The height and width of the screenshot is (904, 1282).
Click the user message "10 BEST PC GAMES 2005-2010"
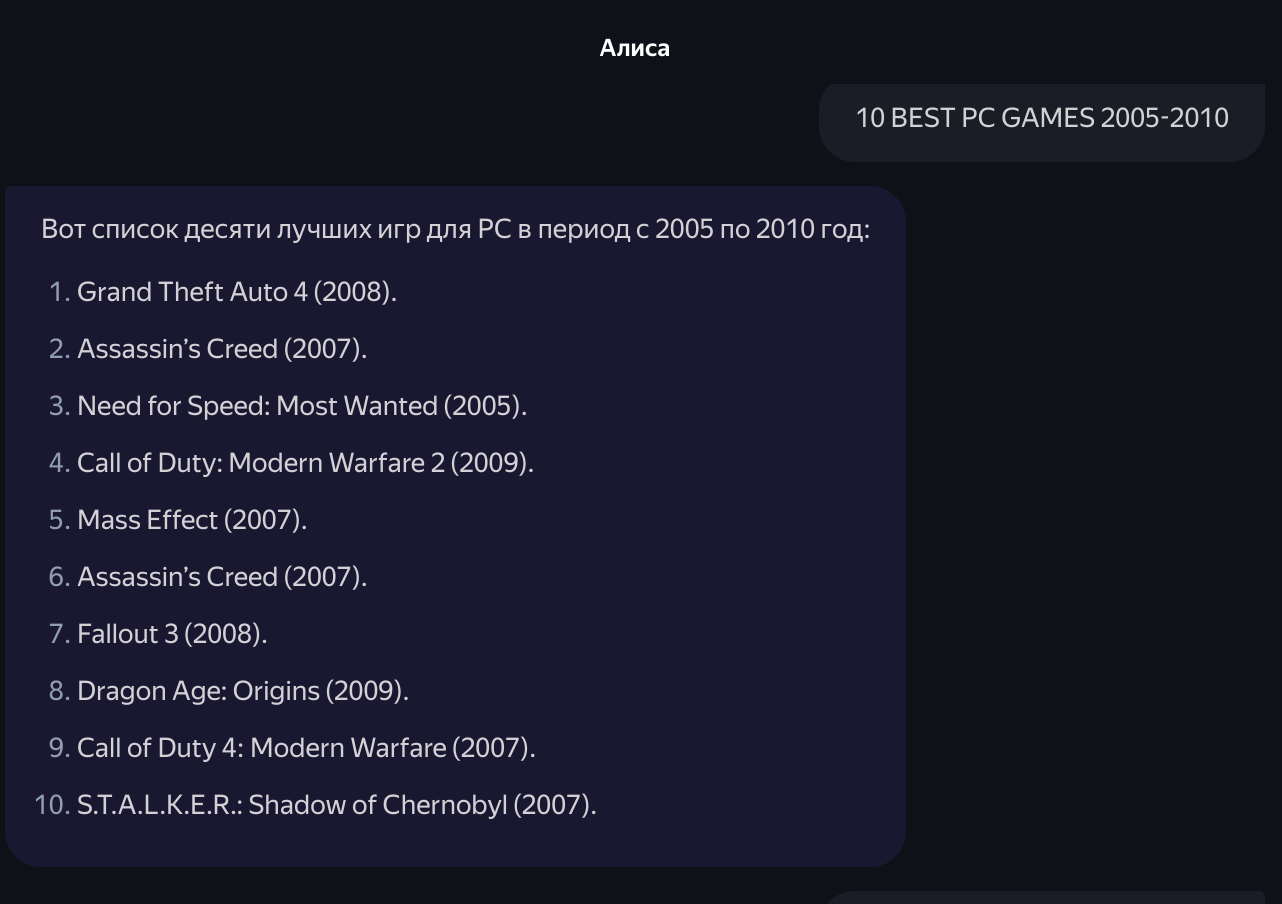pos(1041,118)
